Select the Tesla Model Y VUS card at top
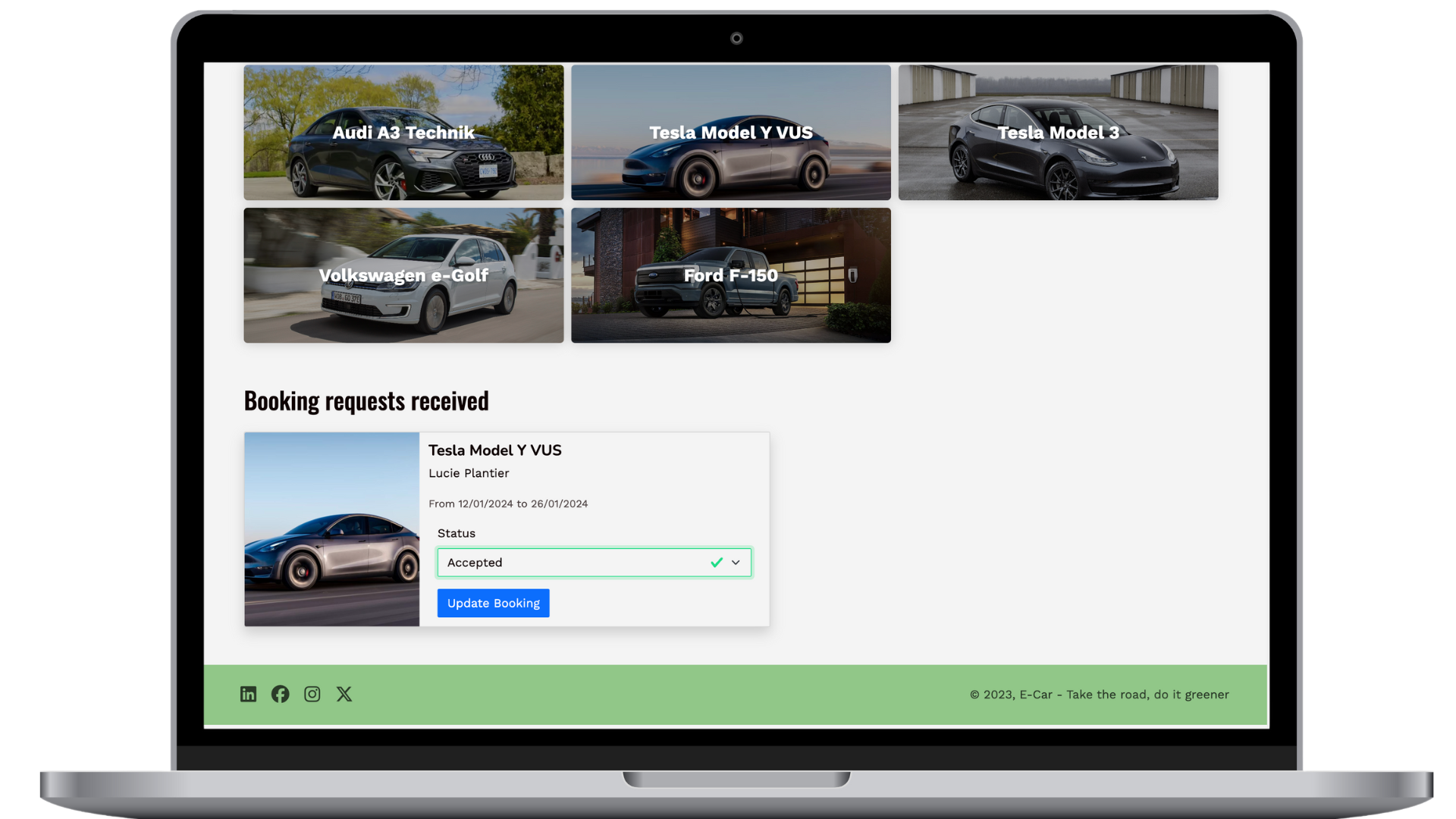 730,132
